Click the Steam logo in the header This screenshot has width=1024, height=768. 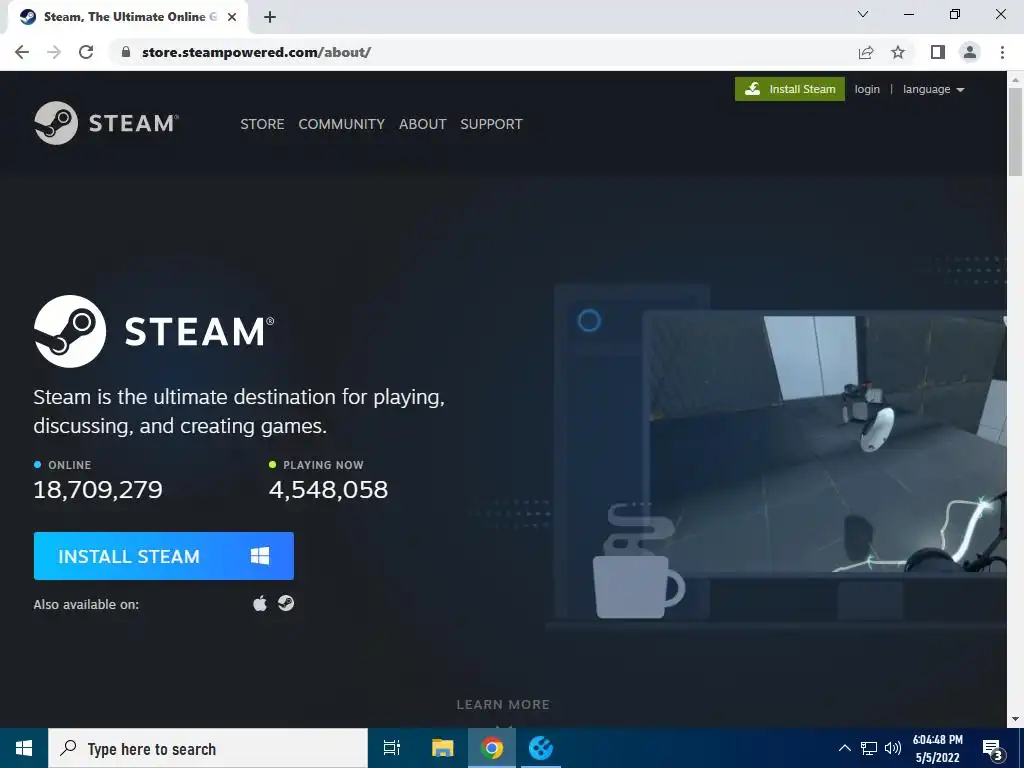[x=106, y=123]
